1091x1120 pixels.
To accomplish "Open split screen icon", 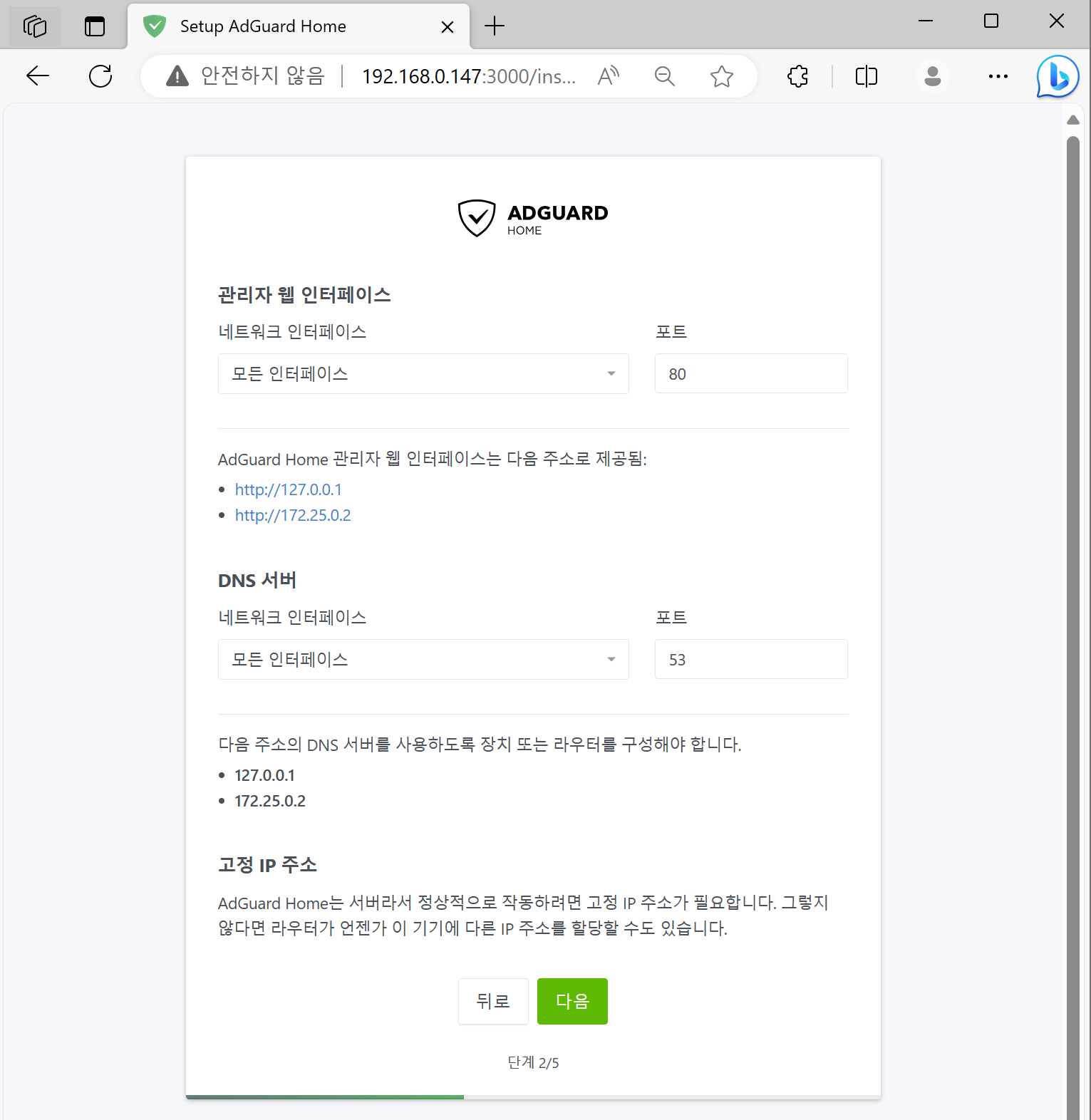I will pyautogui.click(x=867, y=76).
